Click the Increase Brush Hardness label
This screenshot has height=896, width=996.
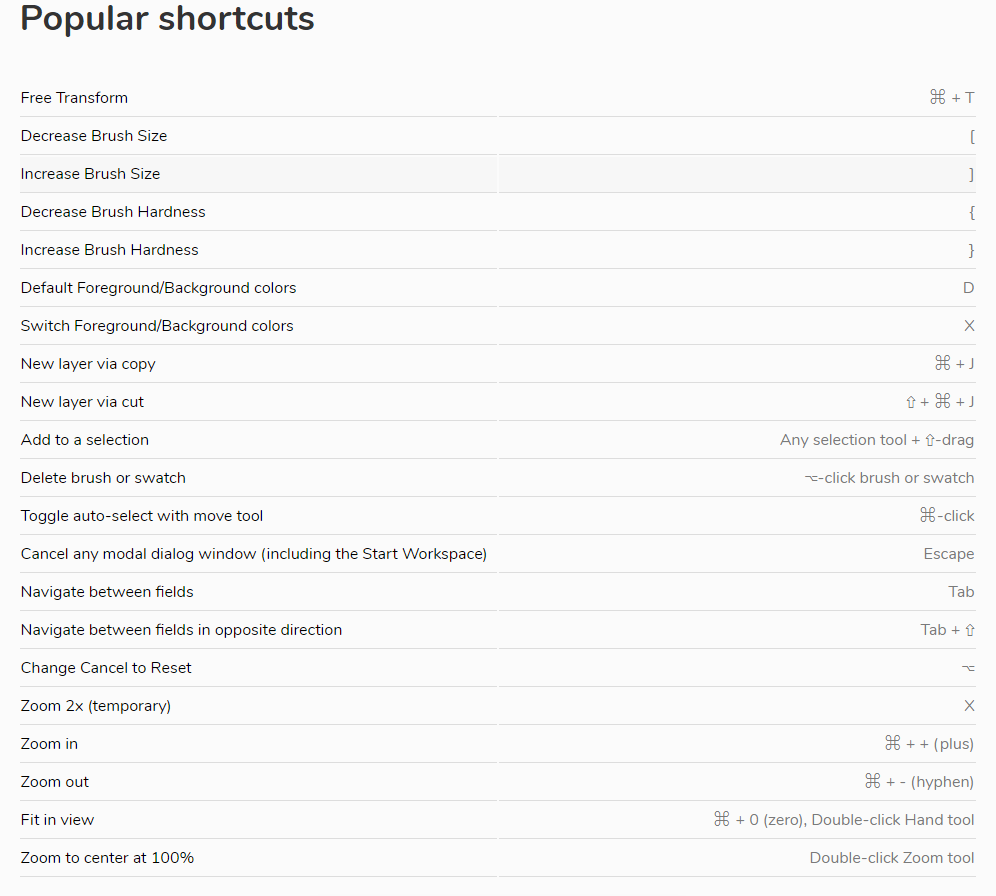(110, 250)
